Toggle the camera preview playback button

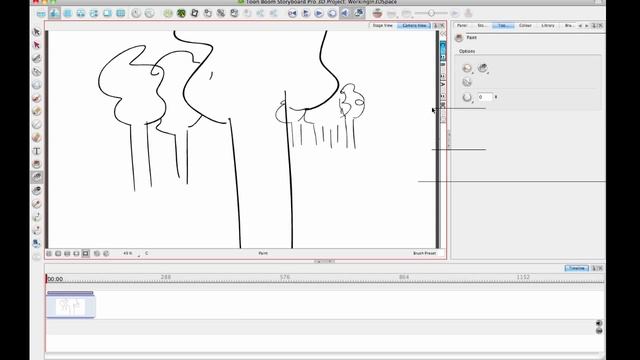point(359,13)
